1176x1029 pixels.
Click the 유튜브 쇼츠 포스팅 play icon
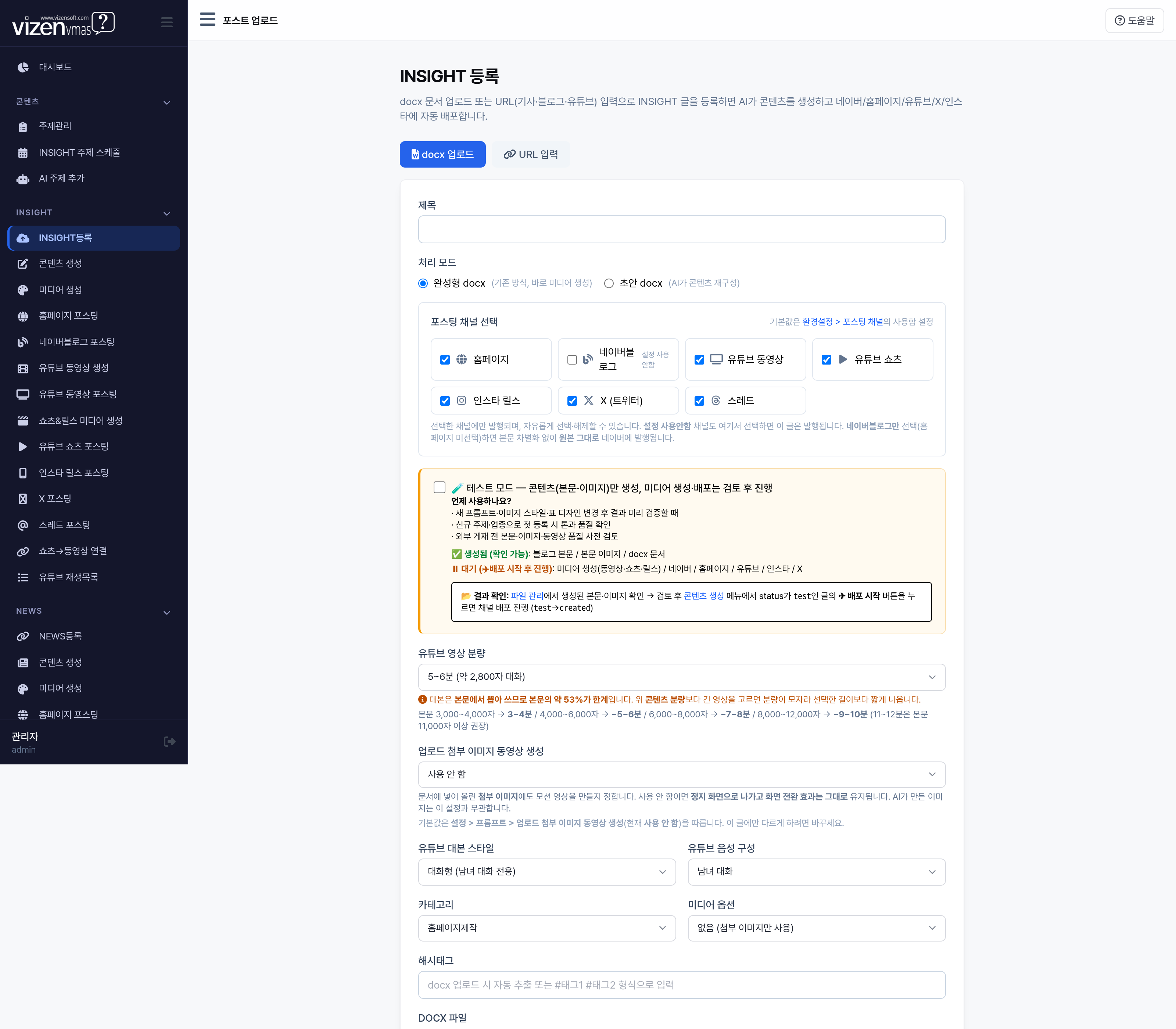(x=23, y=447)
